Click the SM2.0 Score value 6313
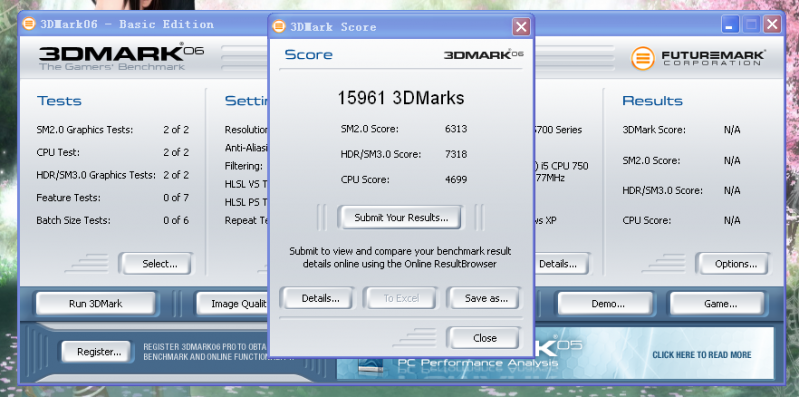The height and width of the screenshot is (397, 799). [456, 129]
